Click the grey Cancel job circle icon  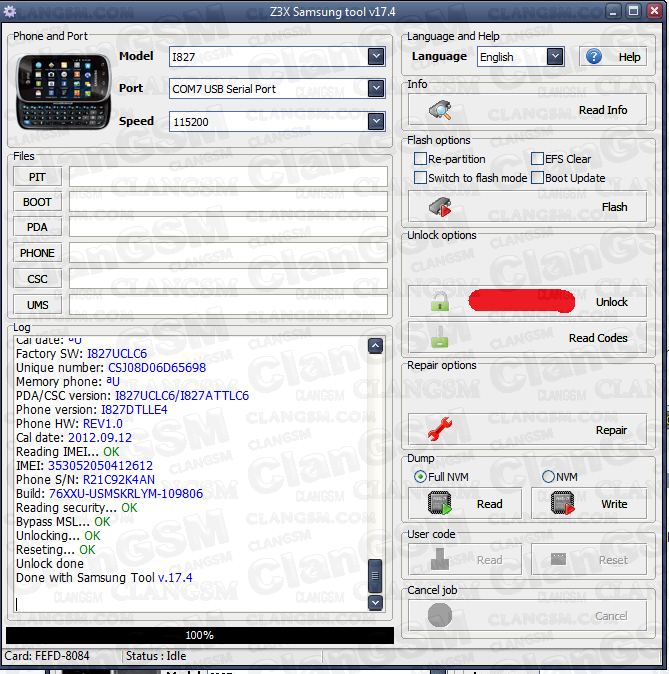coord(440,615)
